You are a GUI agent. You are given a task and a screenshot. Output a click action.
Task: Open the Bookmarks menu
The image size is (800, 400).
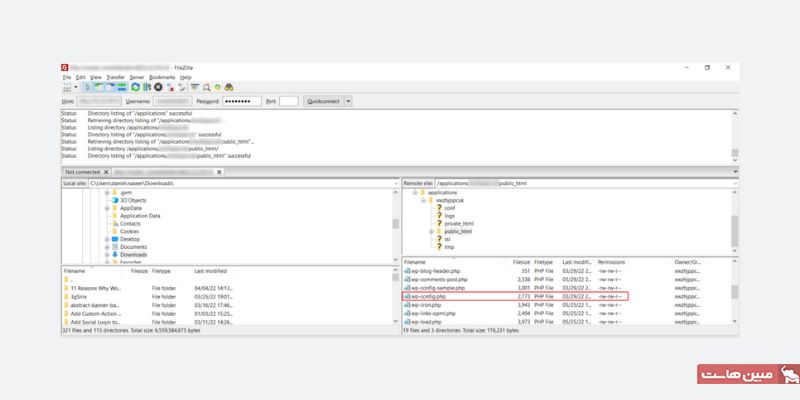coord(161,77)
